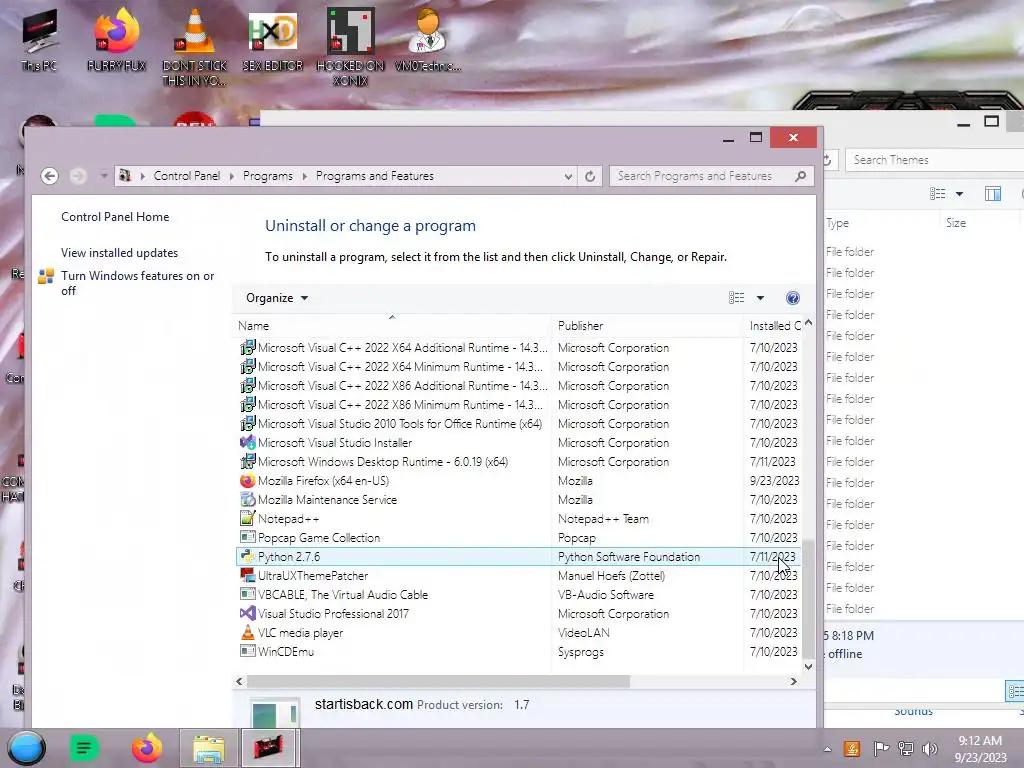Click the vertical scrollbar thumb in program list

[x=808, y=599]
